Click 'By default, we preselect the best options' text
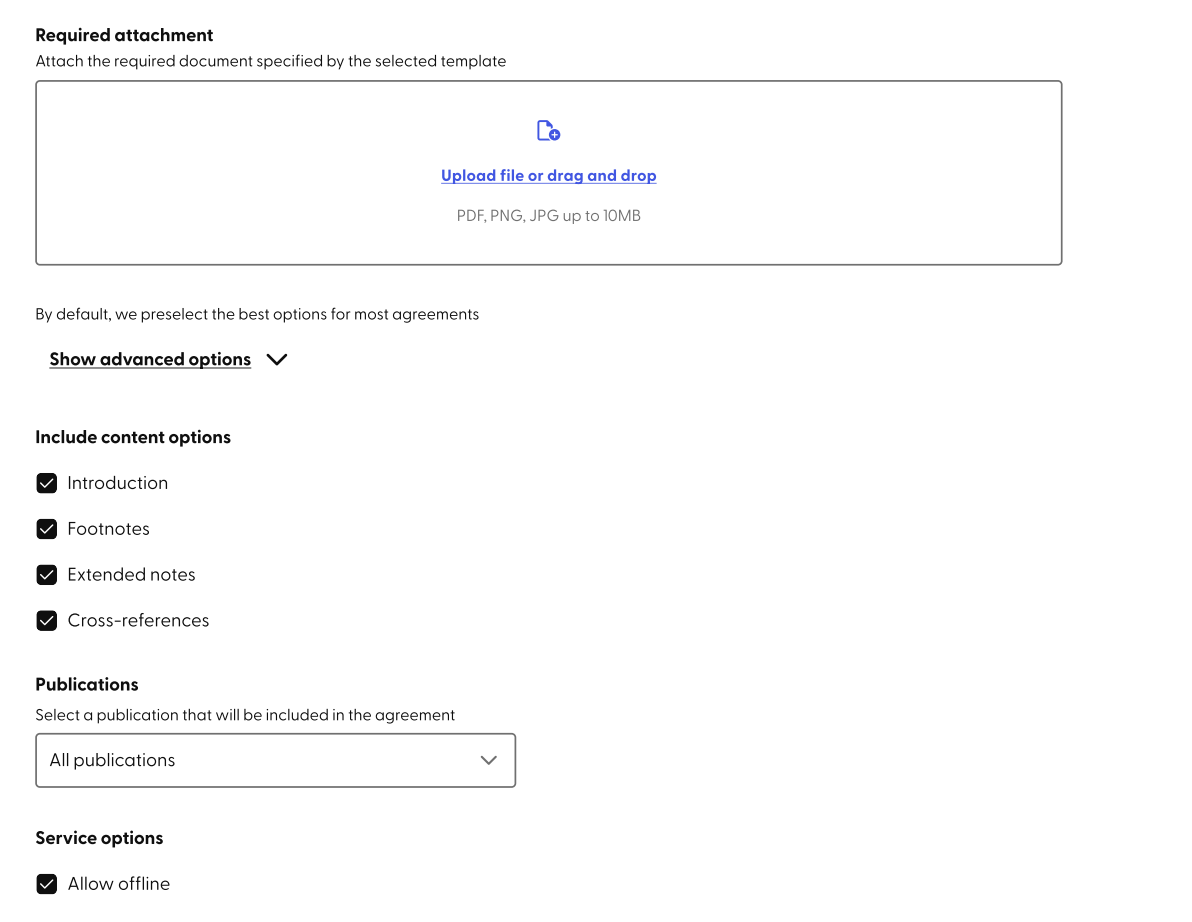 pos(257,315)
